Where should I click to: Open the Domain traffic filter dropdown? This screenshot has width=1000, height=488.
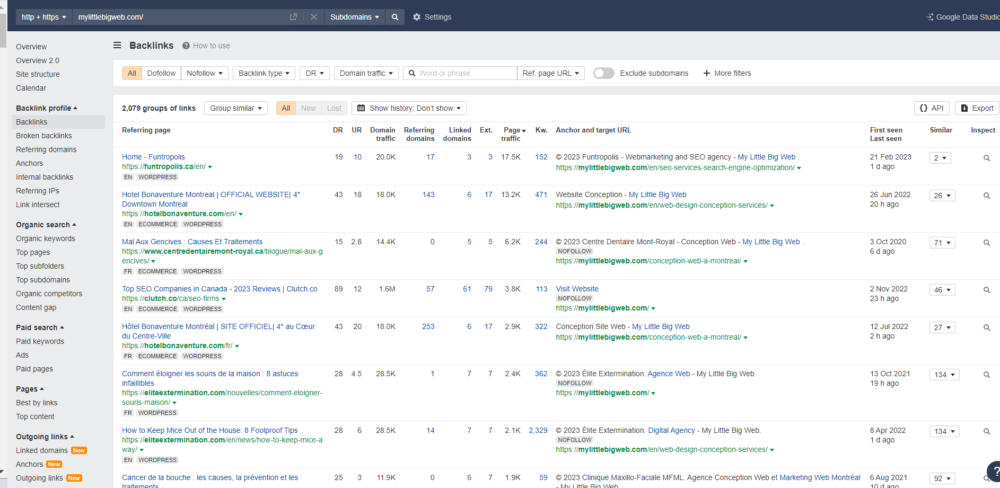point(366,73)
